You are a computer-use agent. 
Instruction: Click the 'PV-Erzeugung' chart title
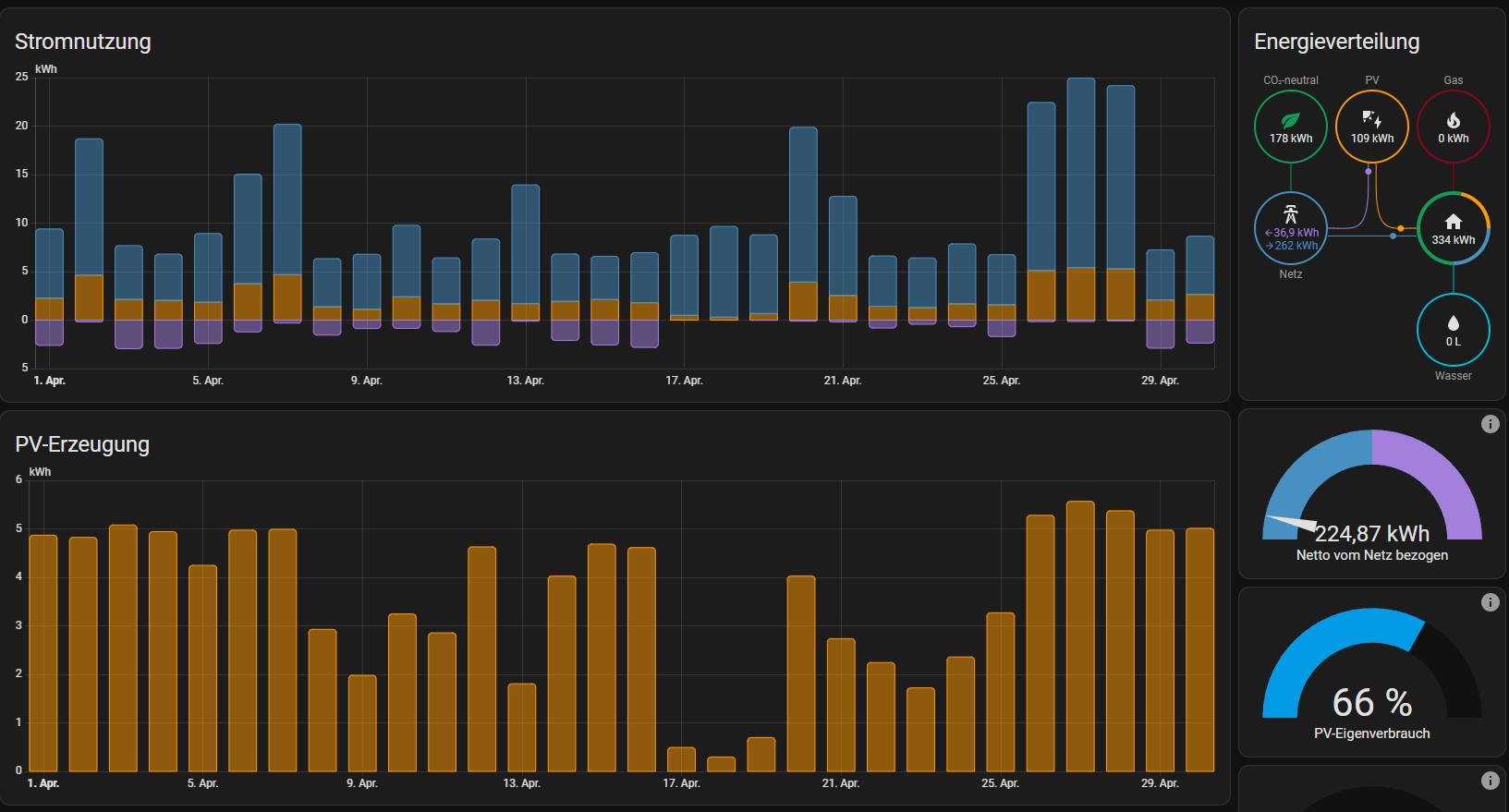(x=82, y=444)
